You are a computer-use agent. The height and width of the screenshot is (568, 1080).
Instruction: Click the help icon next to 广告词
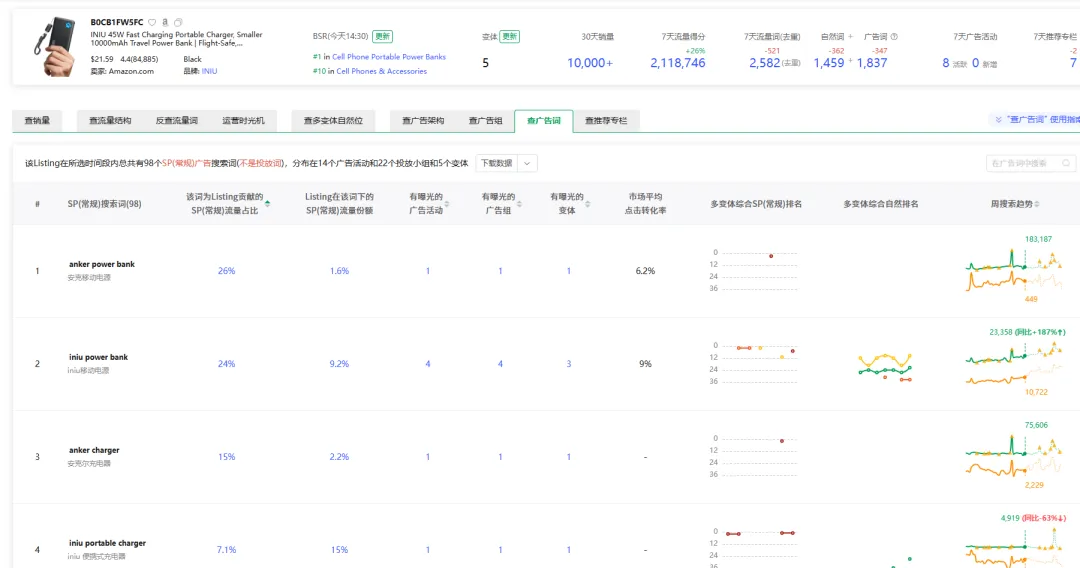[894, 36]
